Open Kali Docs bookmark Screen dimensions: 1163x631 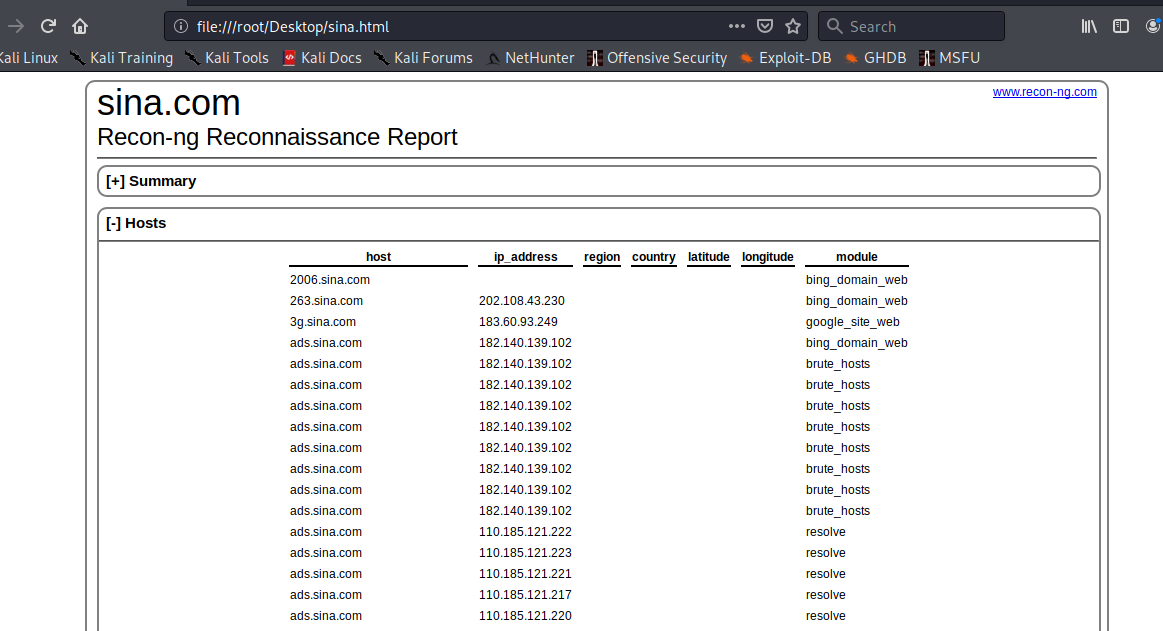(323, 58)
